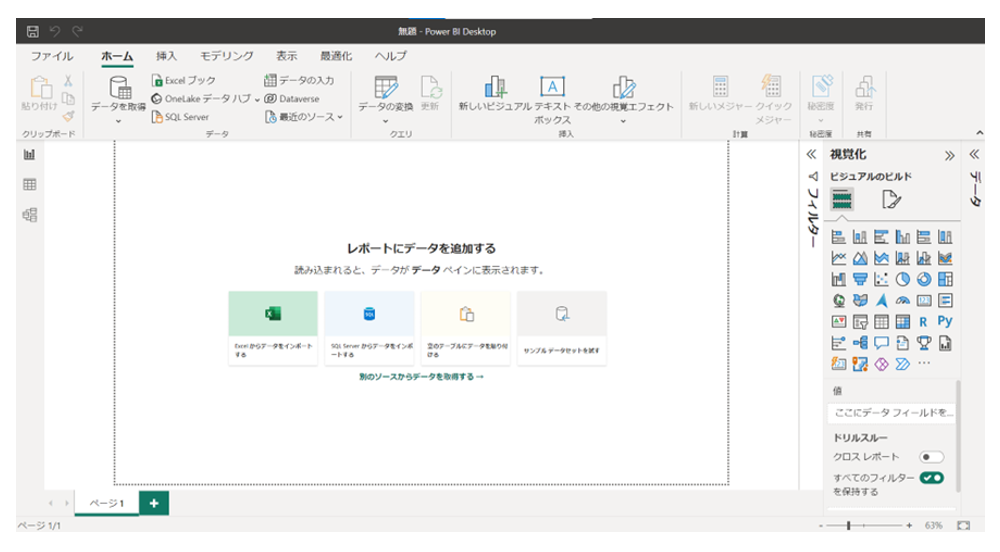
Task: Select the pie chart visual
Action: pos(902,279)
